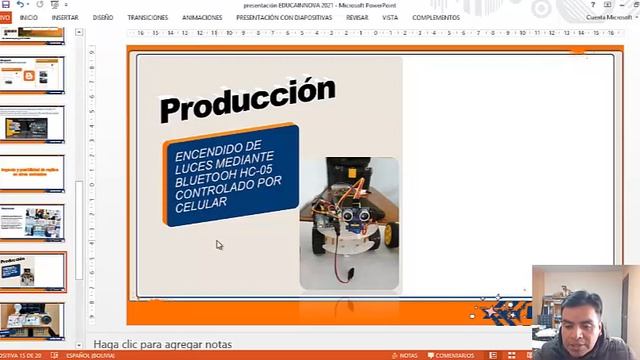This screenshot has height=360, width=640.
Task: Switch to Normal view icon in status bar
Action: coord(493,356)
